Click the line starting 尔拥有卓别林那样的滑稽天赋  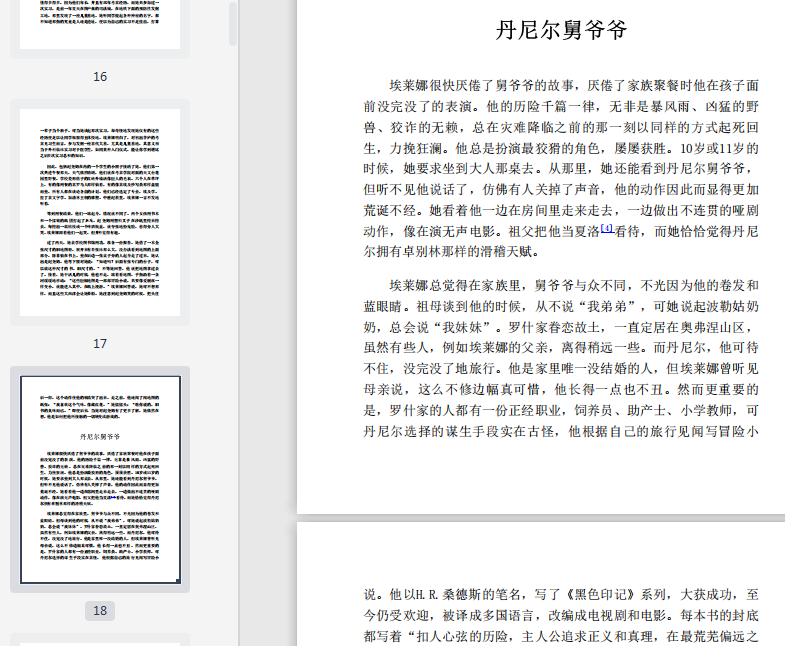[x=452, y=251]
